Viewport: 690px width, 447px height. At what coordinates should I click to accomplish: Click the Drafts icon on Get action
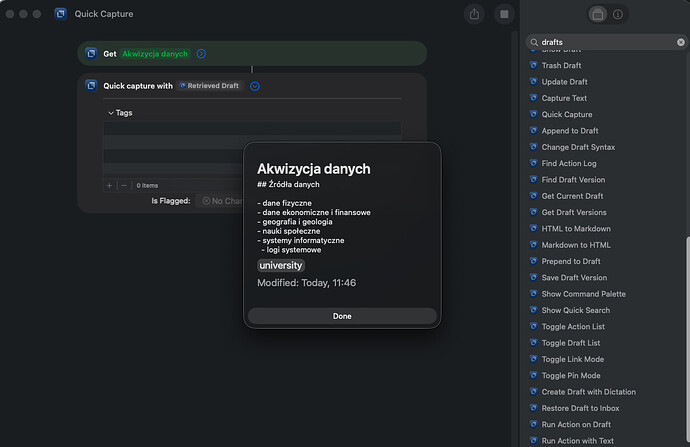(x=91, y=54)
